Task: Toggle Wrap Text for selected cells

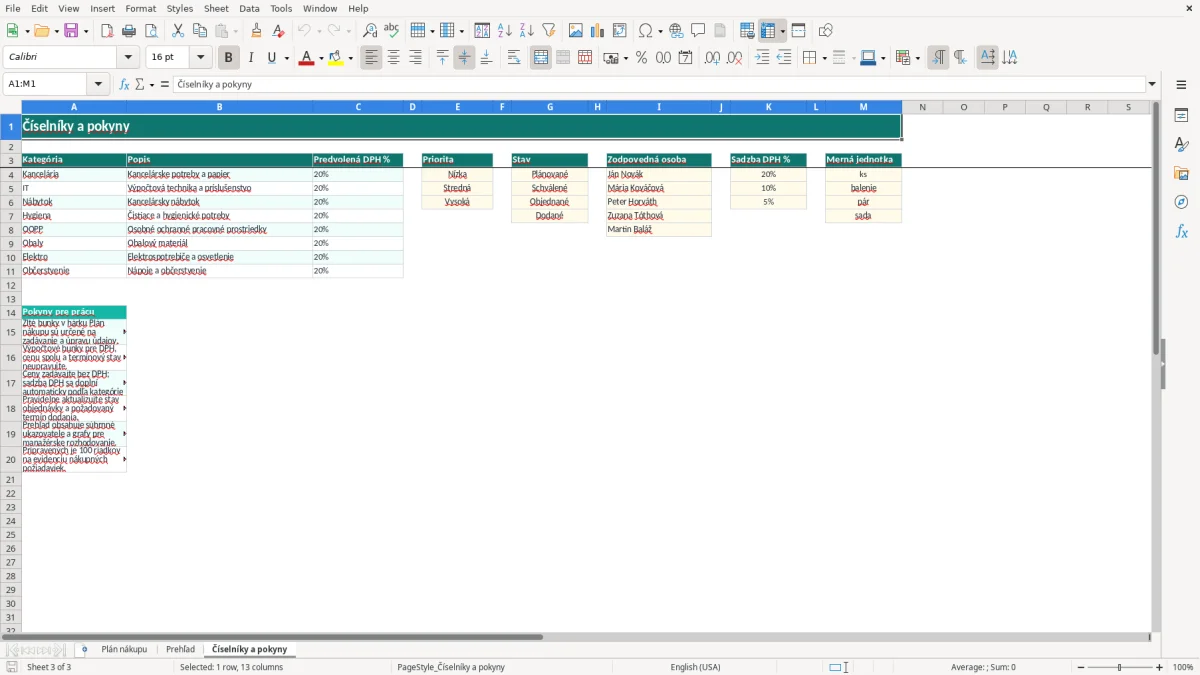Action: tap(514, 58)
